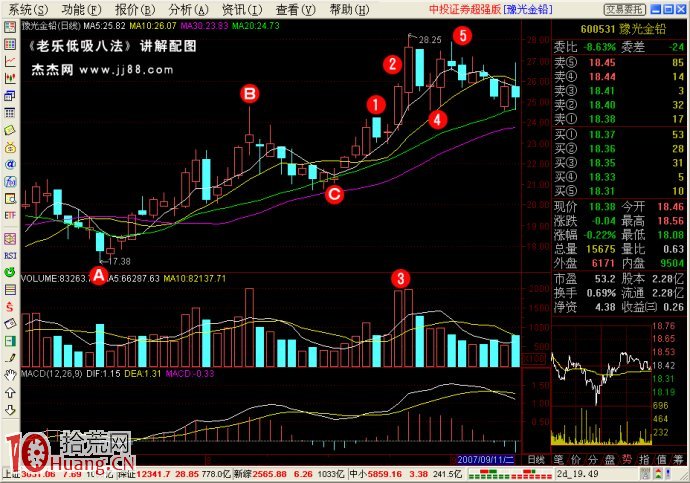Click the 新综 2565.88 index in status bar
The height and width of the screenshot is (483, 690).
pos(261,474)
